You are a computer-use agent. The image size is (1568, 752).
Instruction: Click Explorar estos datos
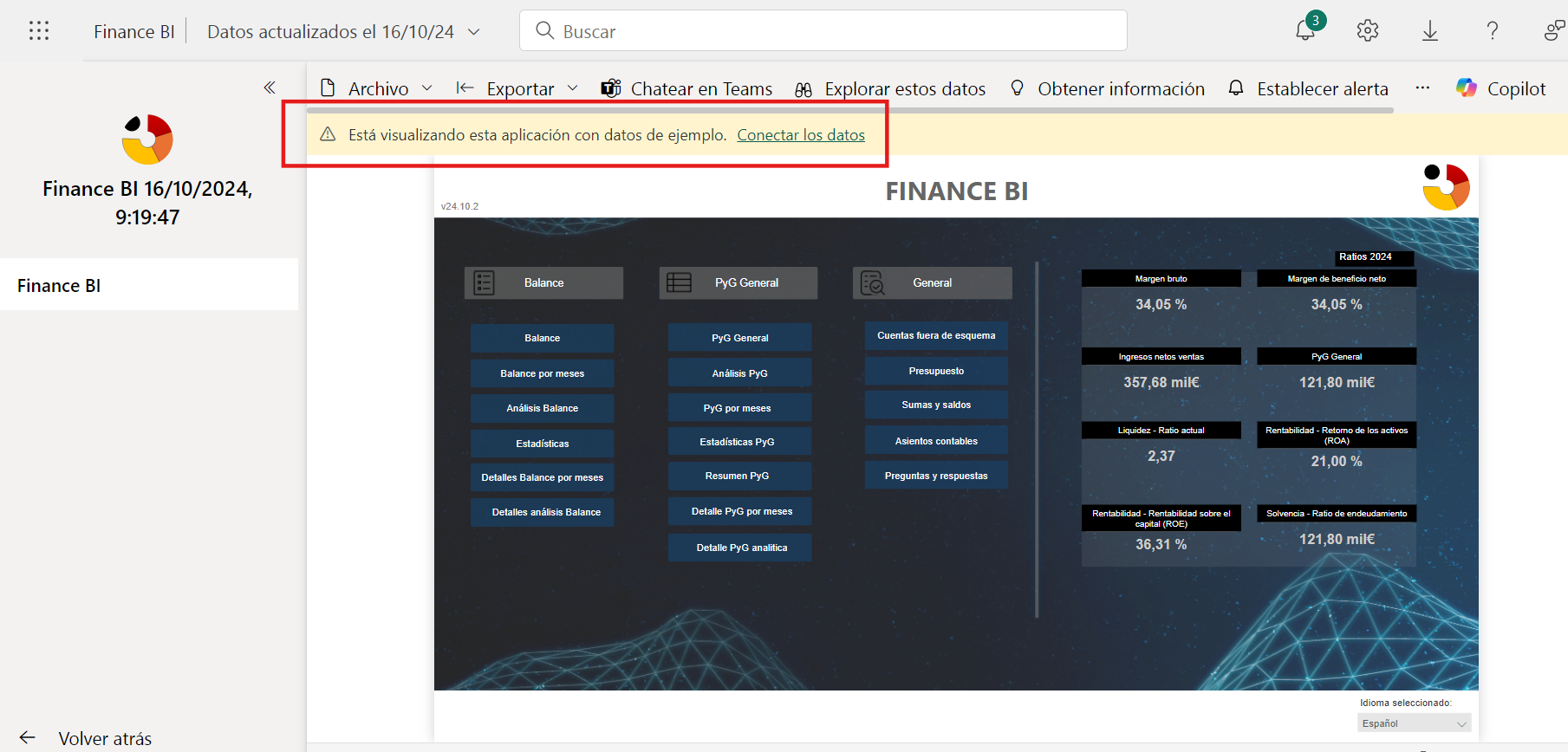click(x=890, y=88)
